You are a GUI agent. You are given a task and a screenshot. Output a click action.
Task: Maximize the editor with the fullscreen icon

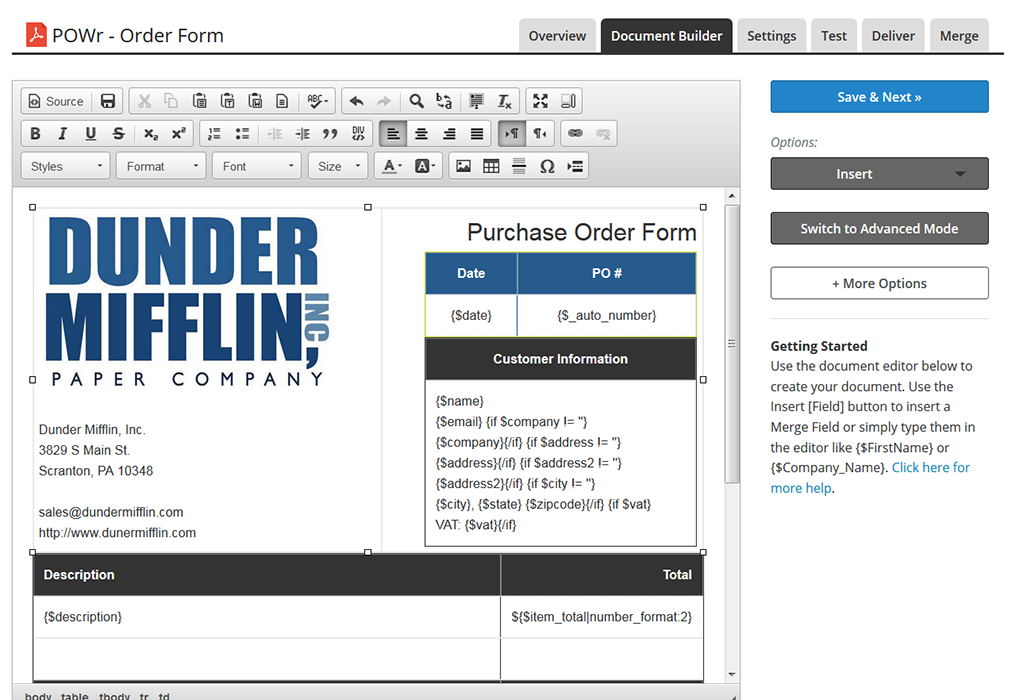(540, 101)
